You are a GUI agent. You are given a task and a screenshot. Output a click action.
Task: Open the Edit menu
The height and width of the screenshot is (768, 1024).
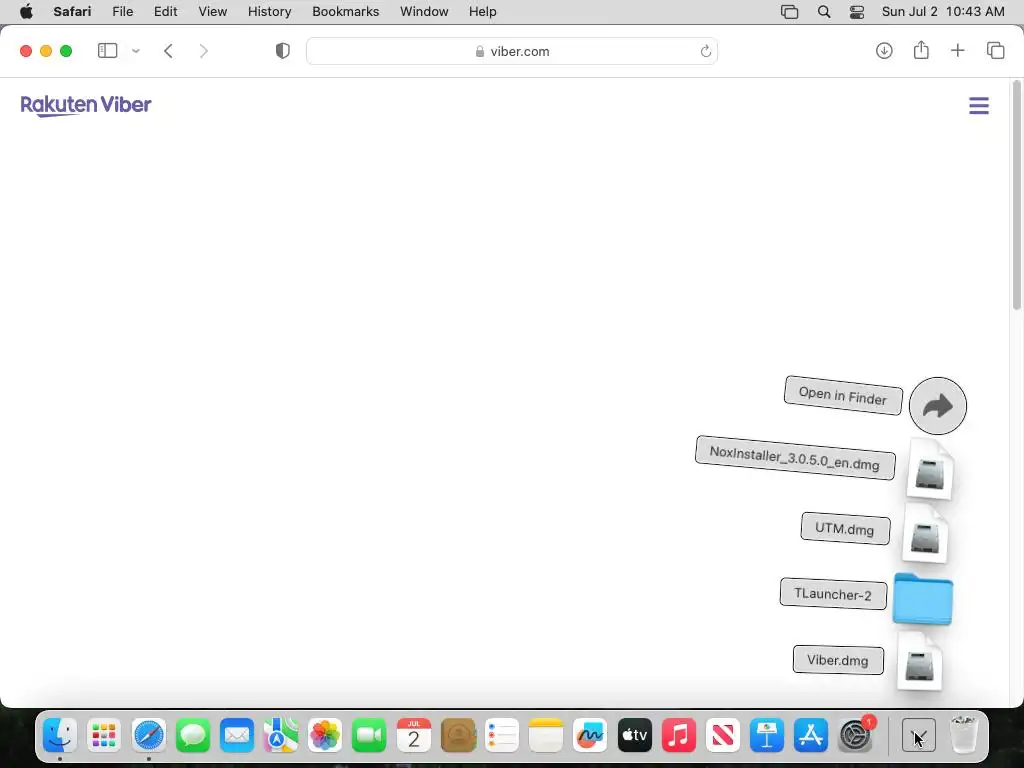165,12
